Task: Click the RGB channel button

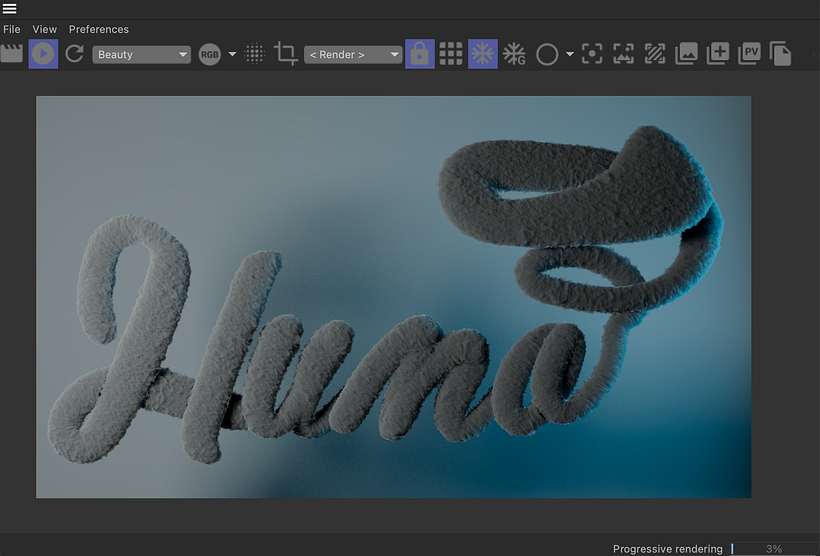Action: (209, 54)
